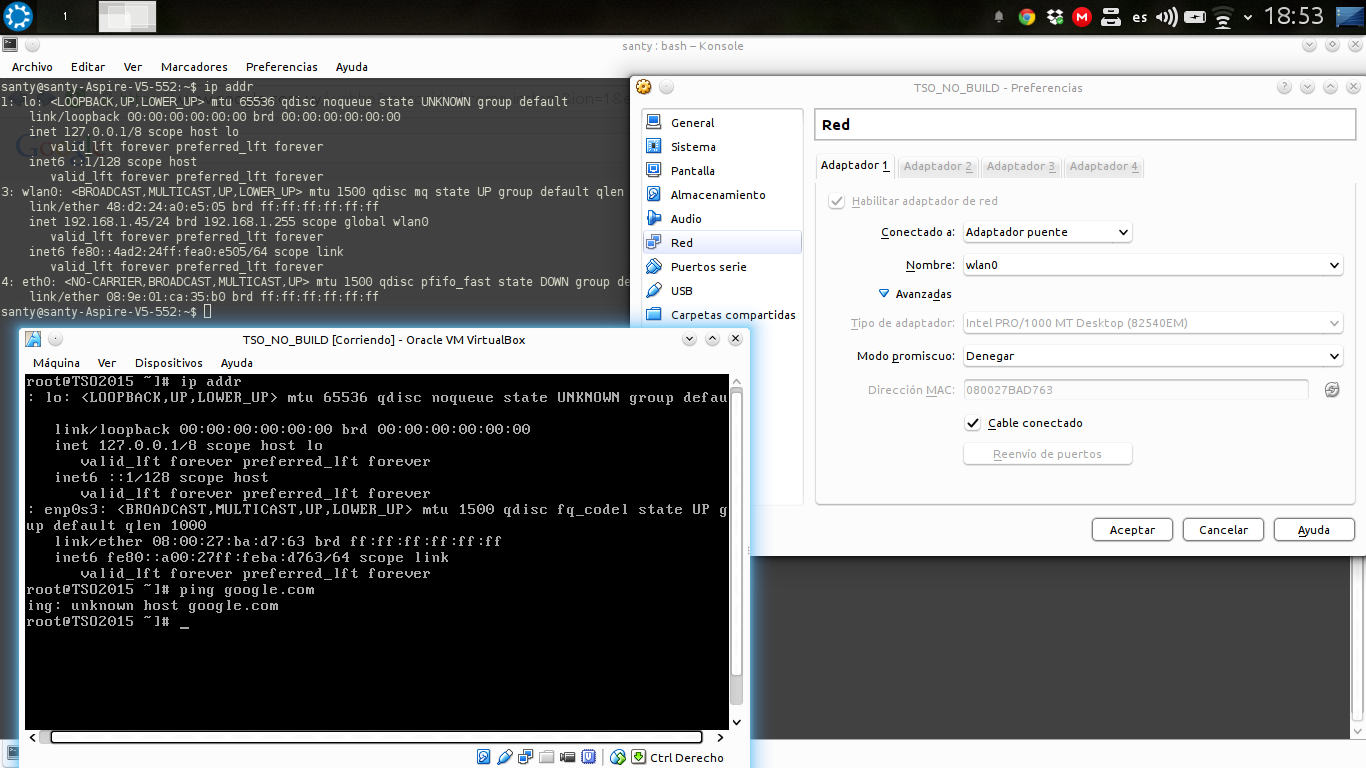Open the VirtualBox VM Ver menu
The width and height of the screenshot is (1366, 768).
(x=107, y=363)
